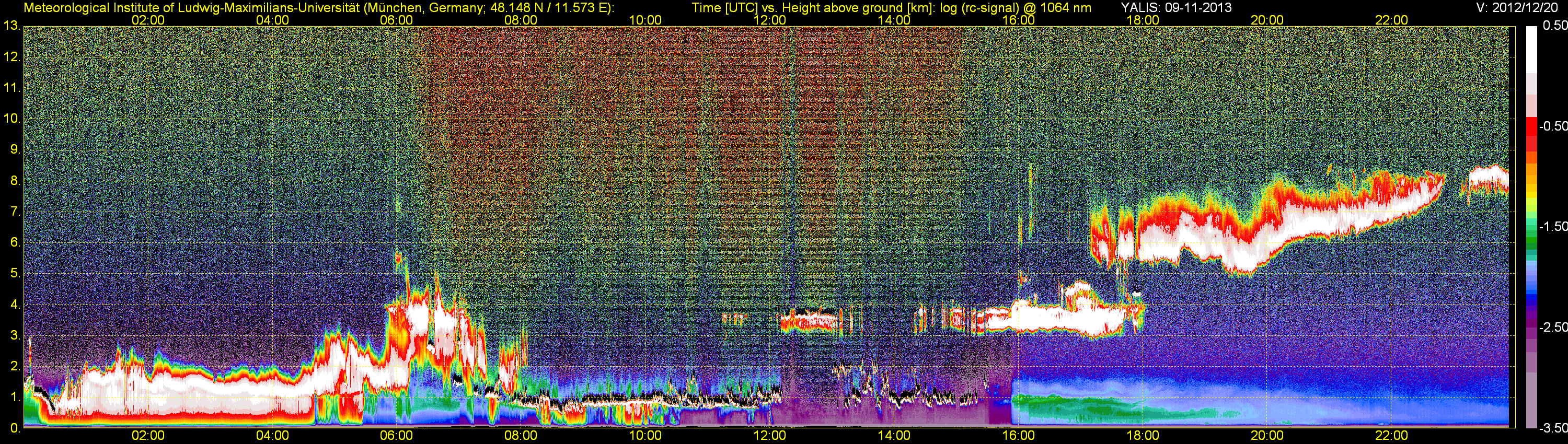Pick the 16:00 label on the bottom time axis
The image size is (1568, 444).
(1018, 436)
